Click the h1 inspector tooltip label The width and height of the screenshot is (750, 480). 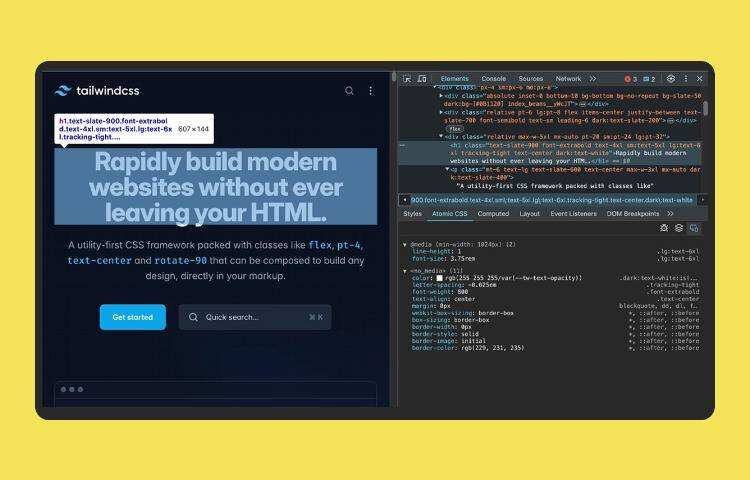tap(134, 129)
